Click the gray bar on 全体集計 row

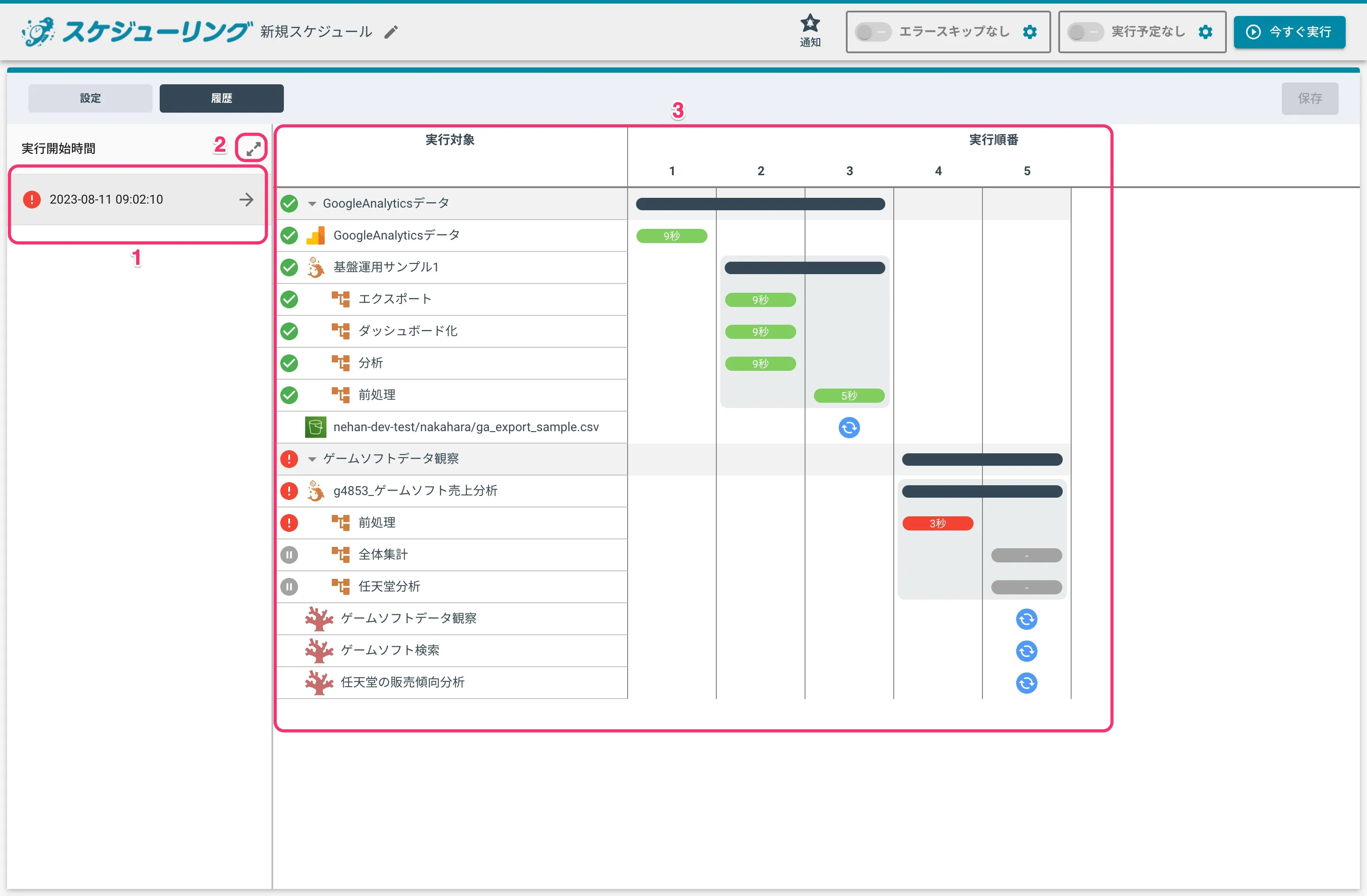[1026, 555]
